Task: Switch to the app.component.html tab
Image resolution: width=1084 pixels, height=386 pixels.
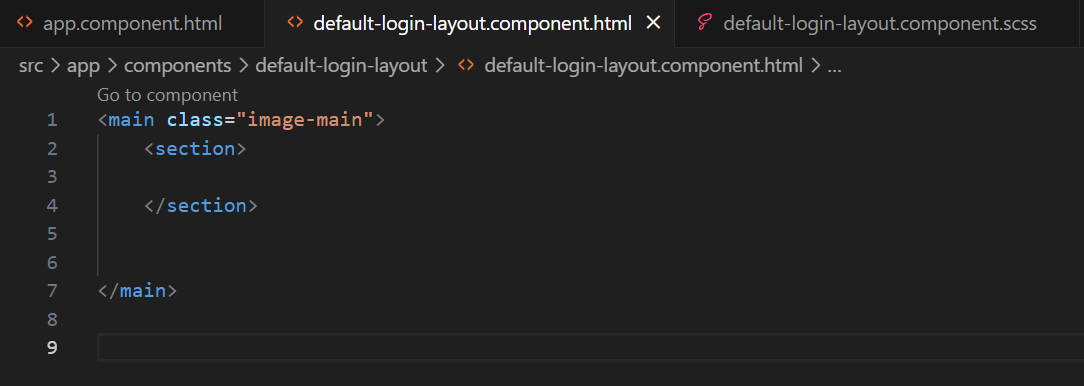Action: [133, 24]
